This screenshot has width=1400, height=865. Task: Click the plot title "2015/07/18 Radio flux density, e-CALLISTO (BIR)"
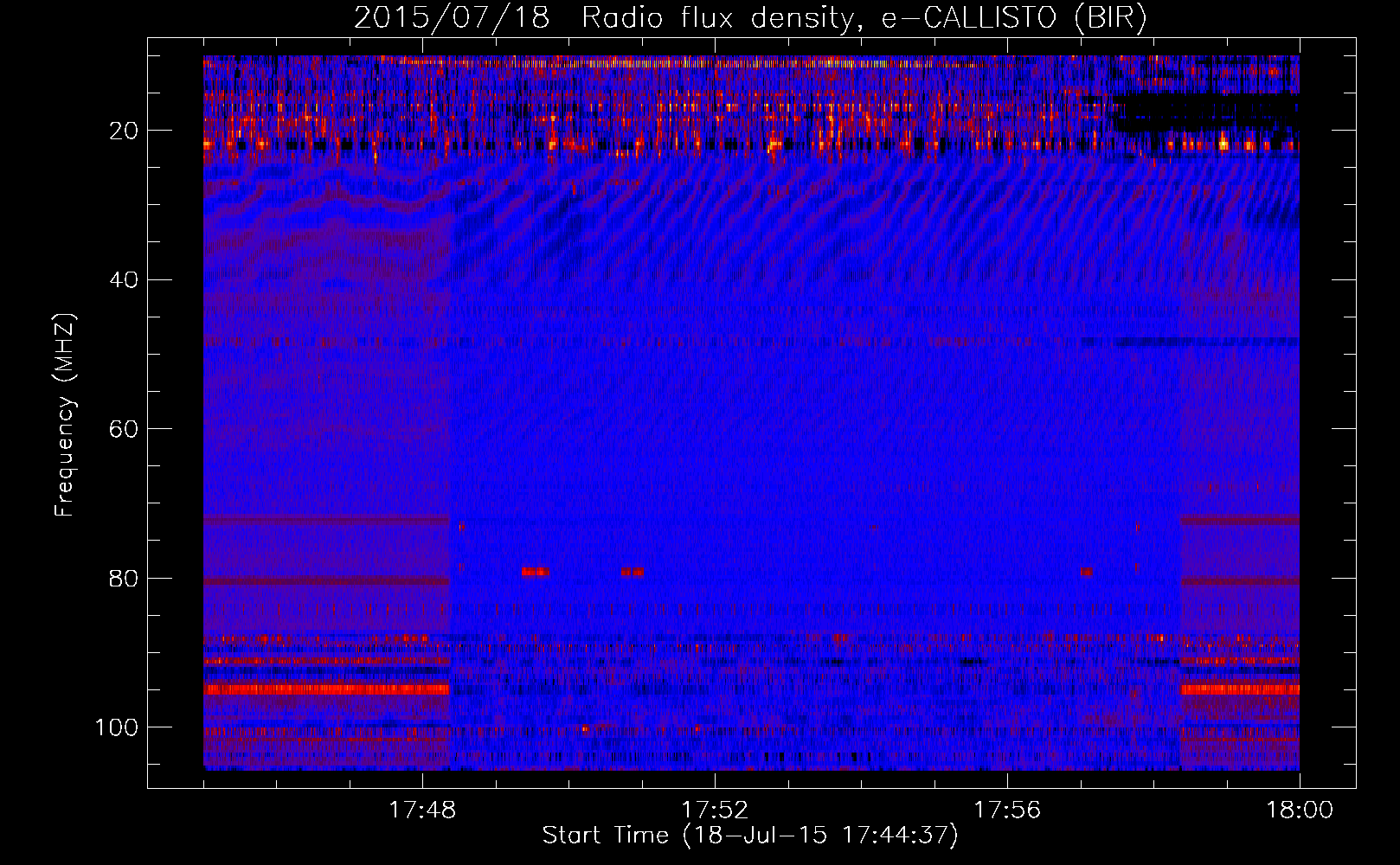750,18
